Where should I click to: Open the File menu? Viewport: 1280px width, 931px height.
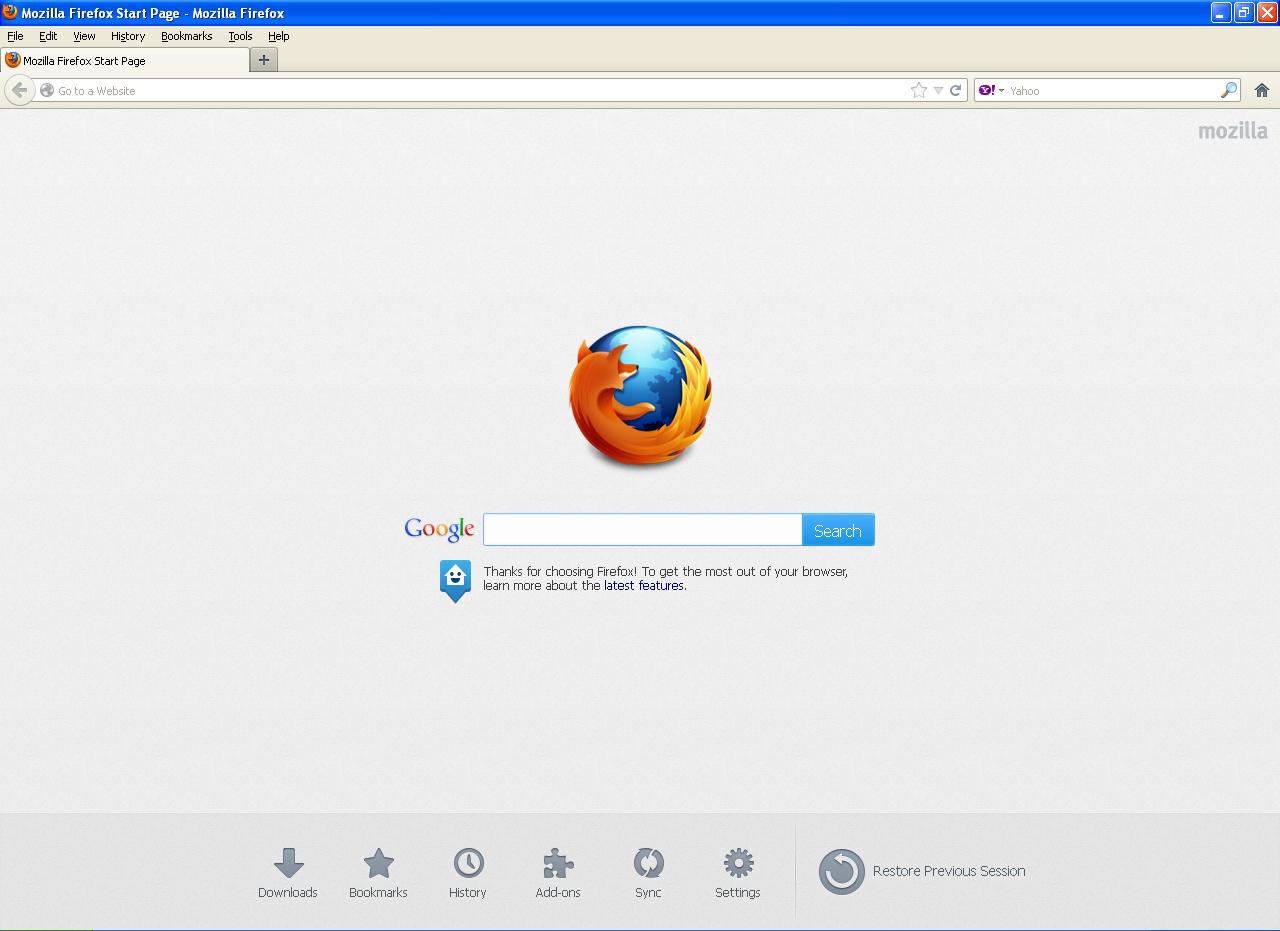coord(15,36)
